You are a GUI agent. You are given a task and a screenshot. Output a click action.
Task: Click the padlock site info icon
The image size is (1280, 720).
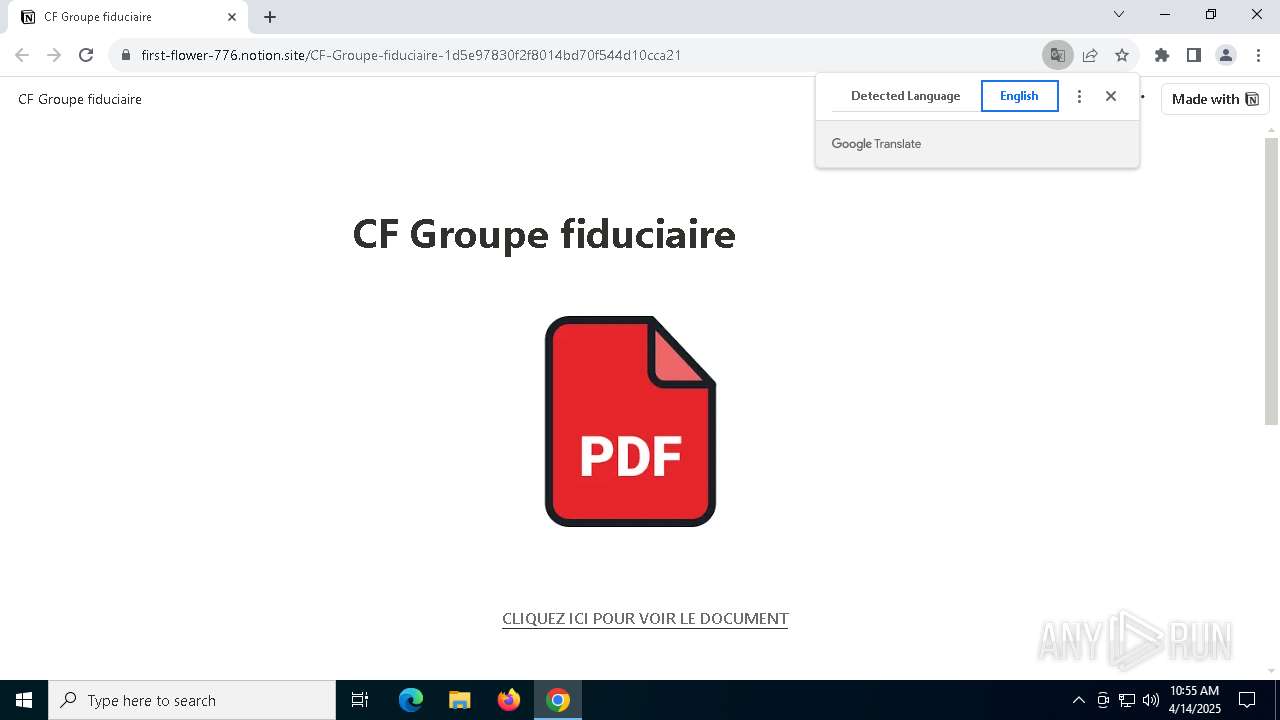click(x=126, y=55)
